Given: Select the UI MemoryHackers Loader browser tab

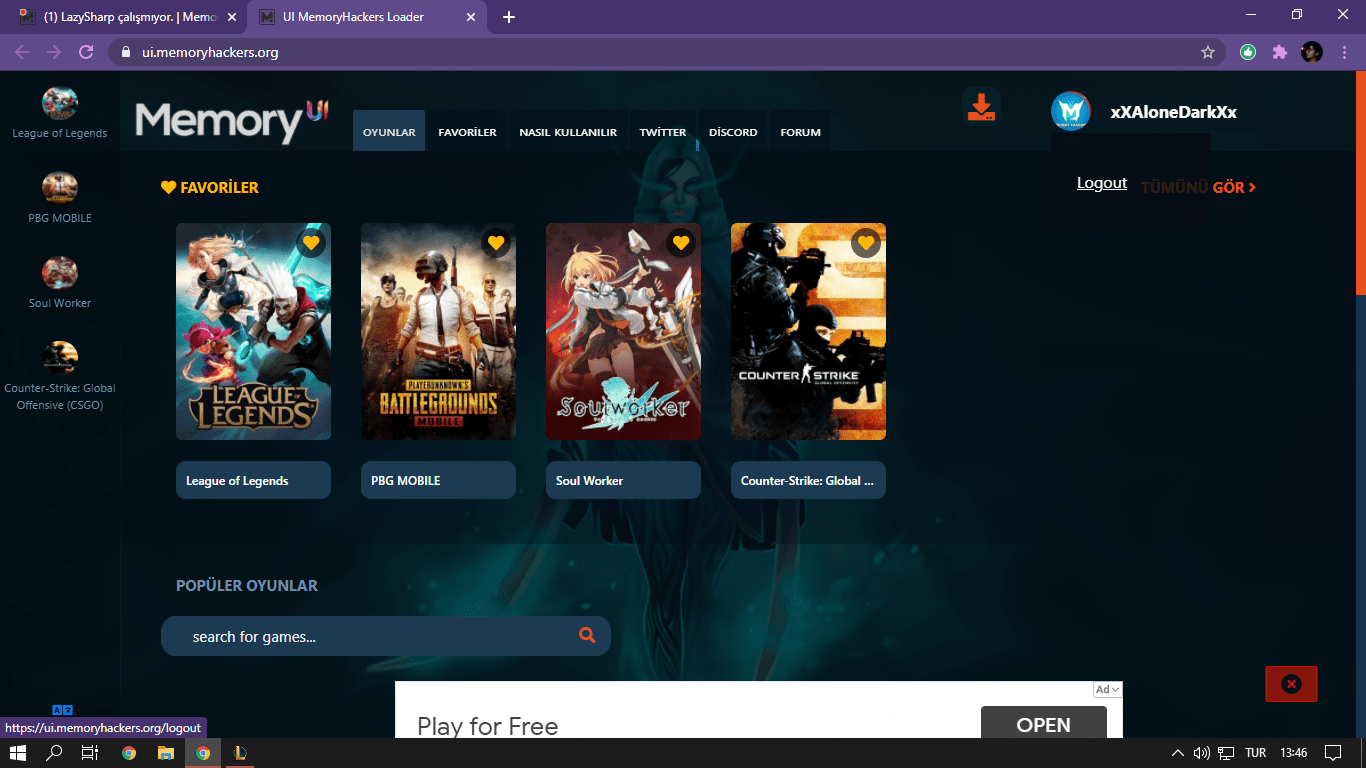Looking at the screenshot, I should pyautogui.click(x=368, y=17).
